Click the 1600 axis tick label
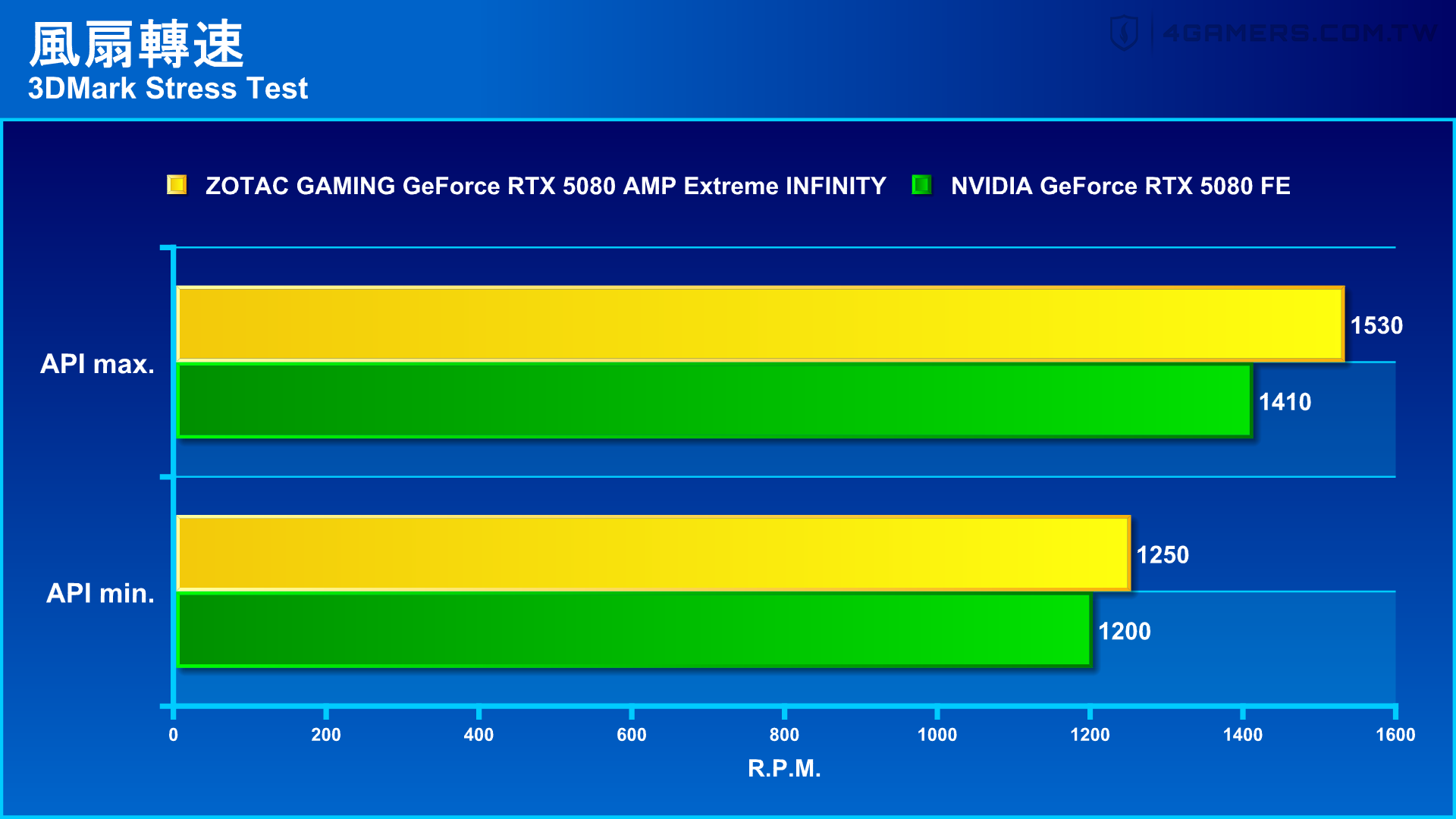The width and height of the screenshot is (1456, 819). tap(1395, 735)
